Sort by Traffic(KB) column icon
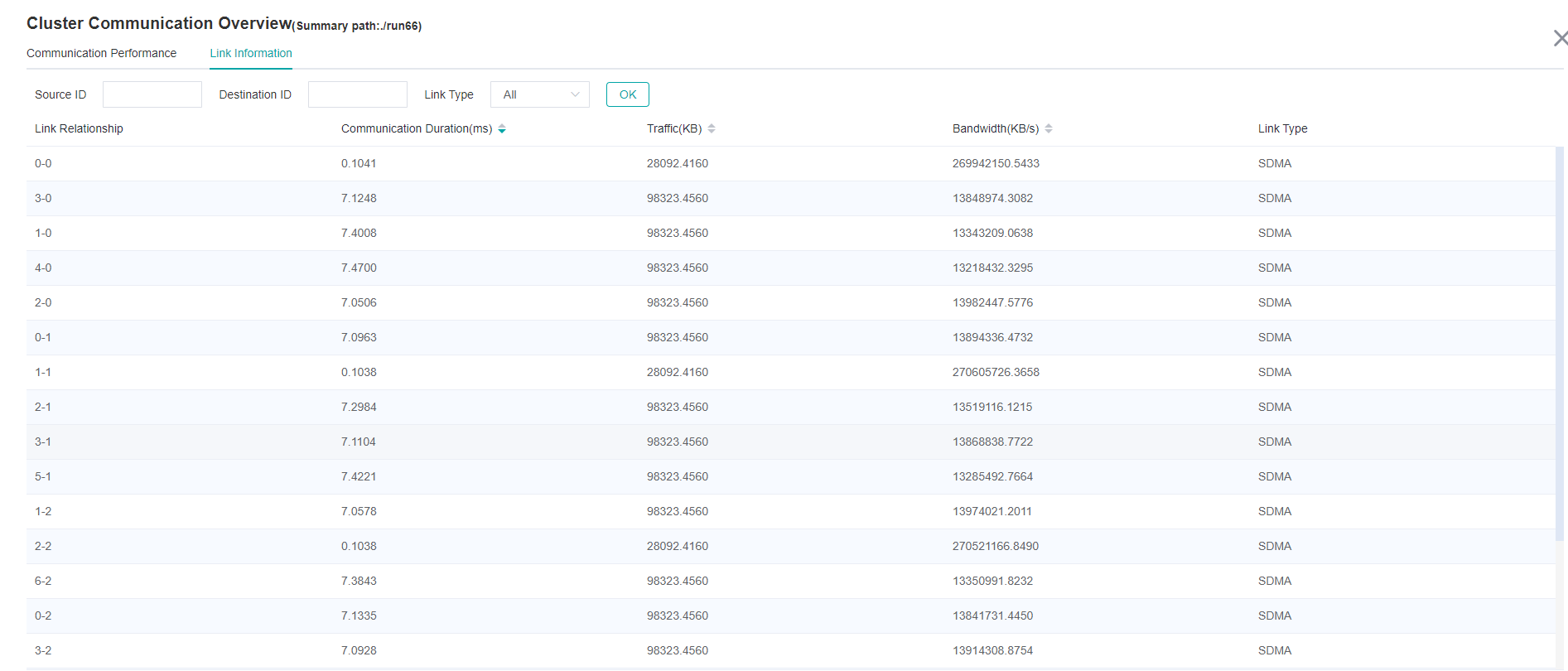Screen dimensions: 1568x671 [712, 129]
